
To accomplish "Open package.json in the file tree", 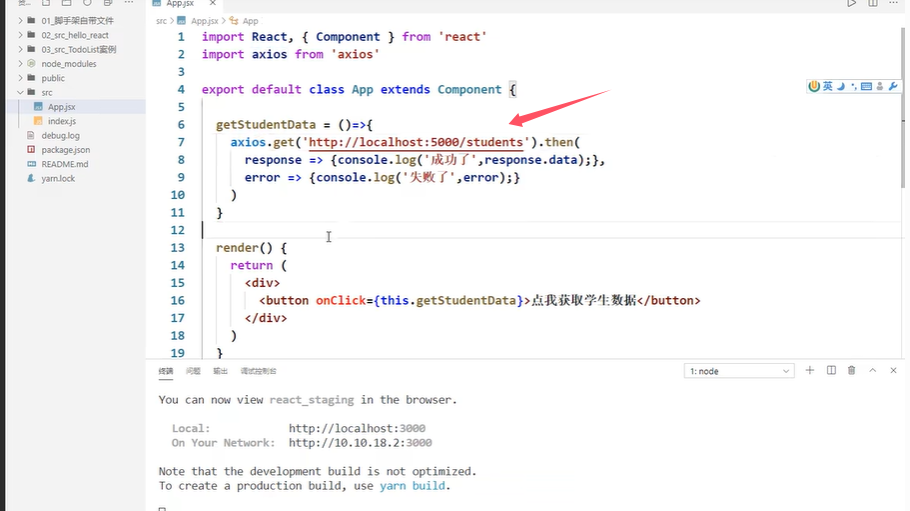I will coord(66,150).
